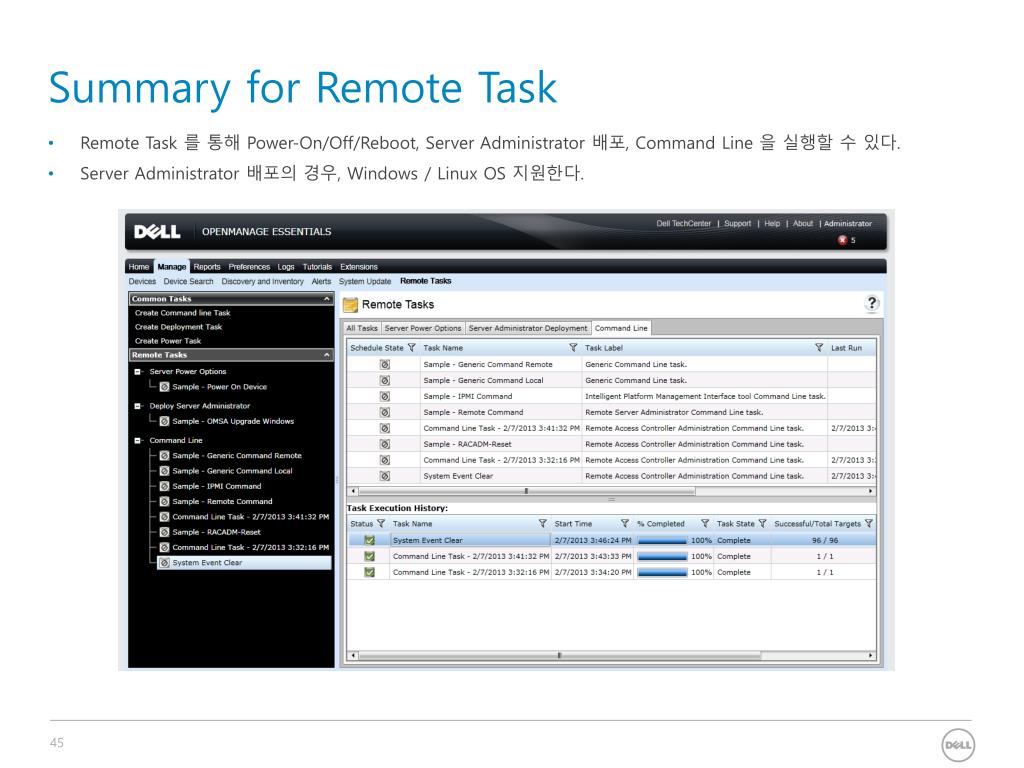Click schedule state icon for Generic Command Local row
This screenshot has height=768, width=1024.
pyautogui.click(x=385, y=380)
